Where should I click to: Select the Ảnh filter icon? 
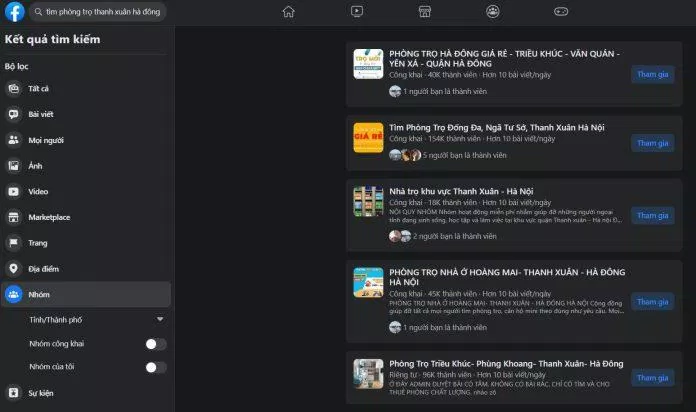tap(14, 166)
